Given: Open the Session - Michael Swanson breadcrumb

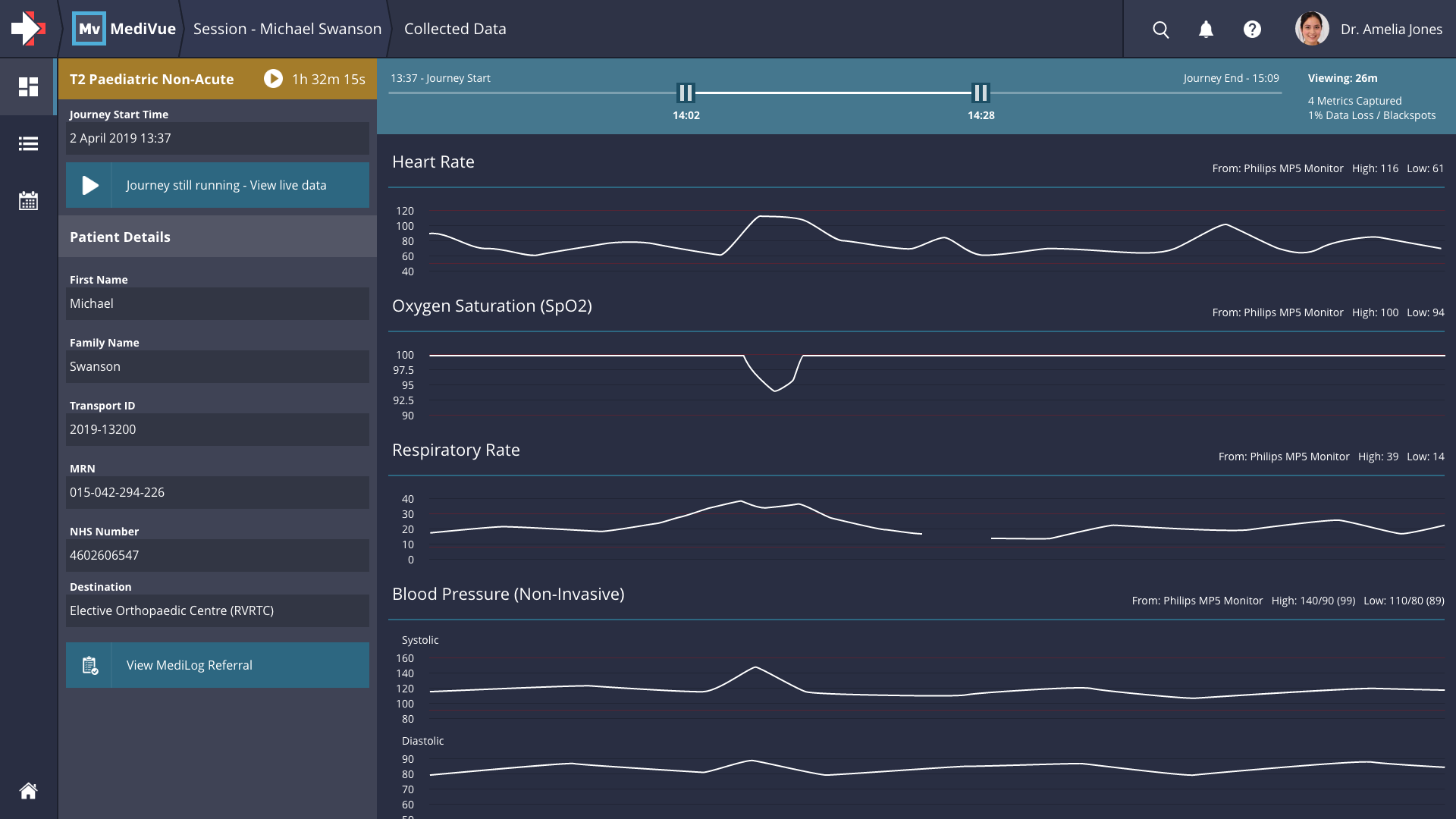Looking at the screenshot, I should [x=287, y=29].
